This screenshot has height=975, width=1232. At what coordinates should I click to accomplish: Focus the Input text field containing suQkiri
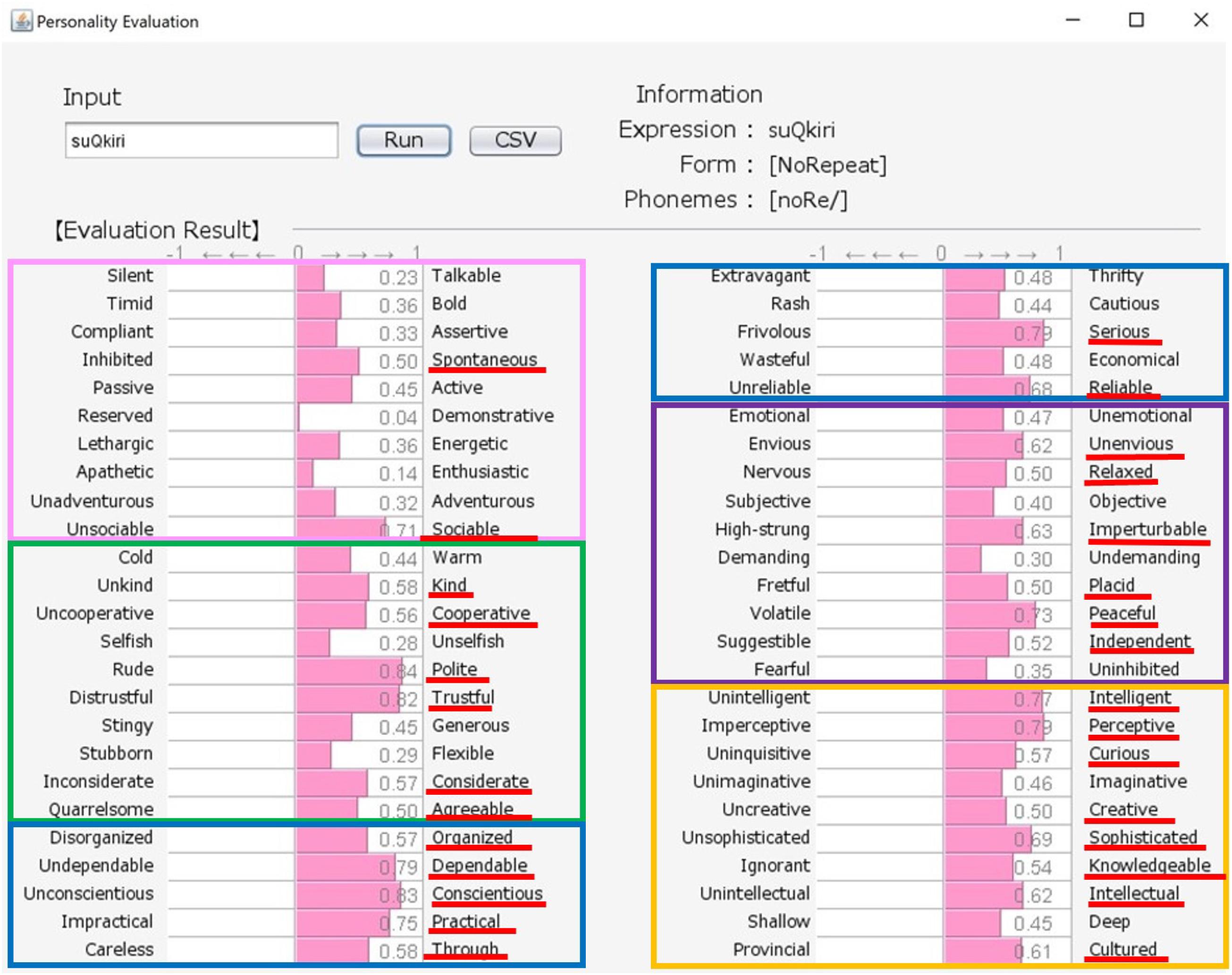(x=202, y=140)
